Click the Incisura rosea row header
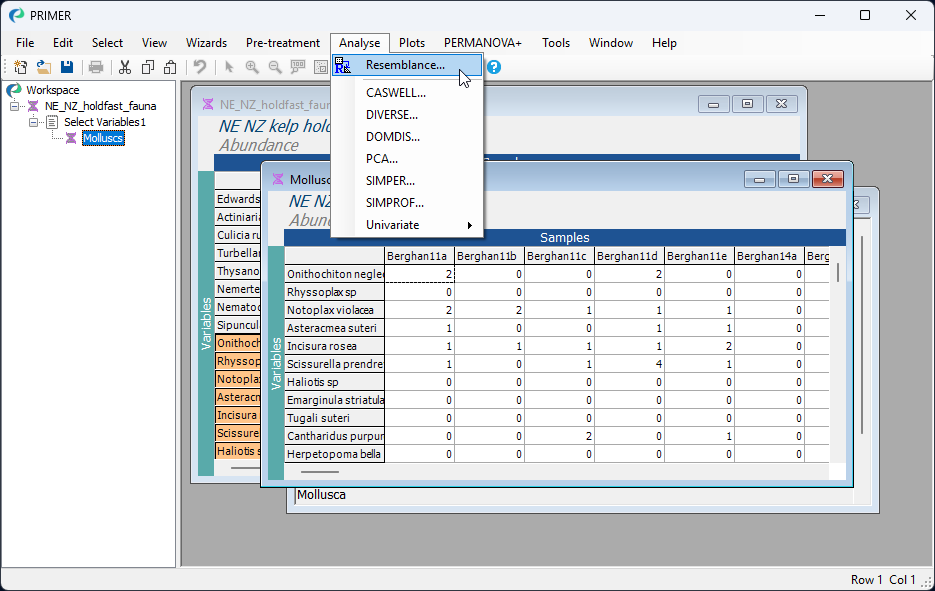This screenshot has width=935, height=591. point(334,346)
